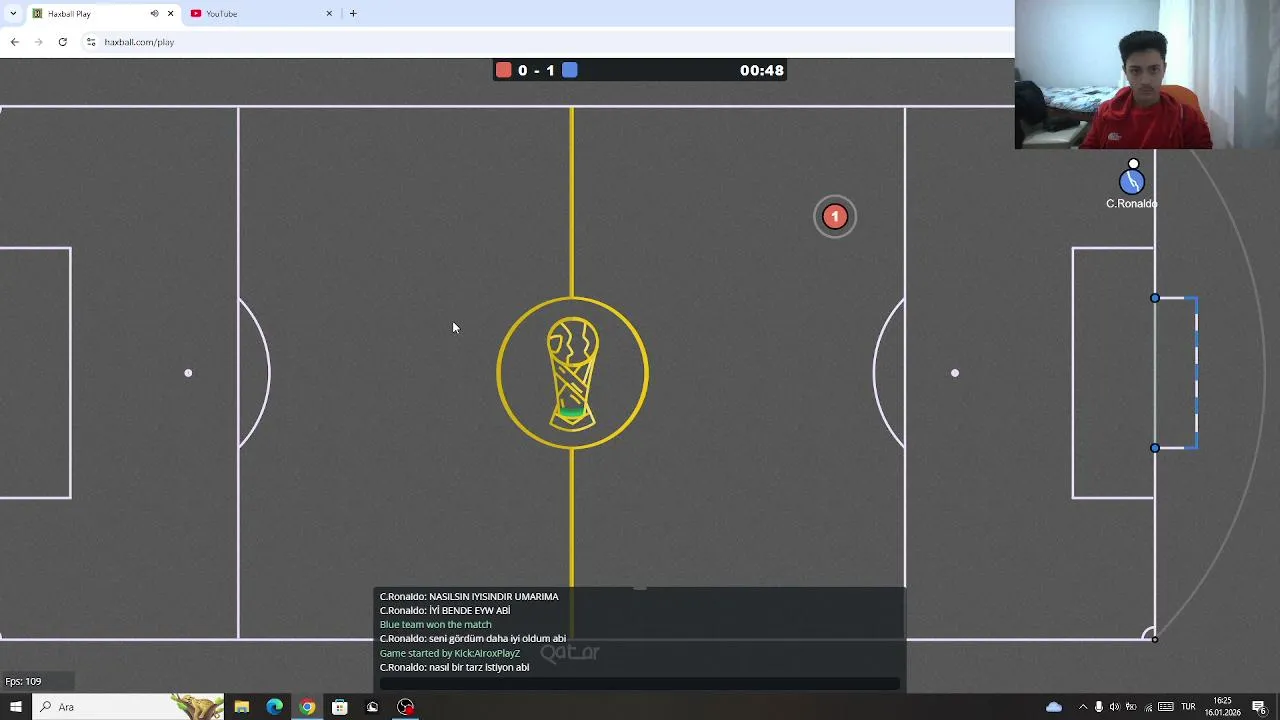
Task: Open the notification center icon
Action: click(1259, 707)
